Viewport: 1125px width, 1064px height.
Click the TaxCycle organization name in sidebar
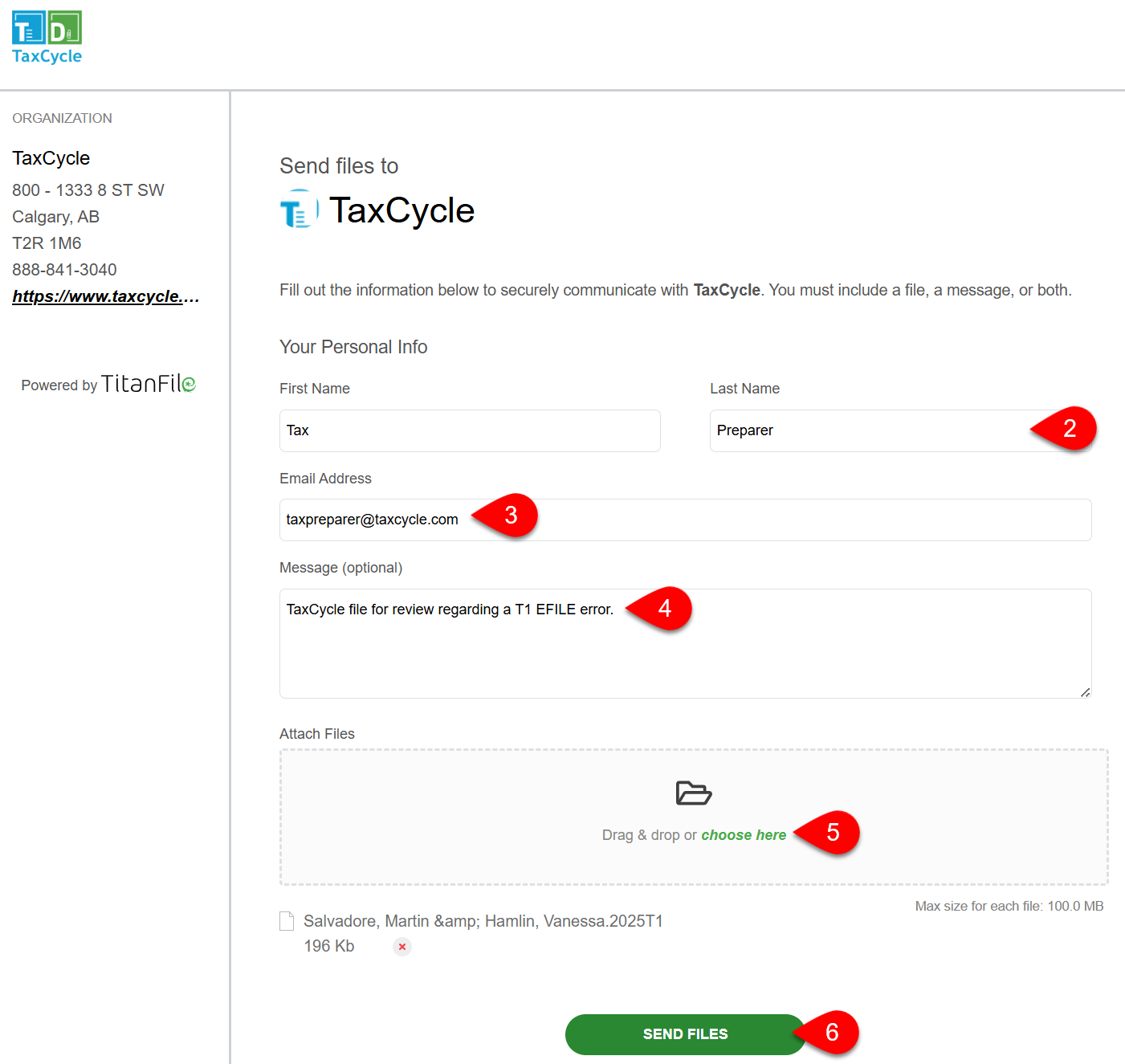click(x=51, y=158)
